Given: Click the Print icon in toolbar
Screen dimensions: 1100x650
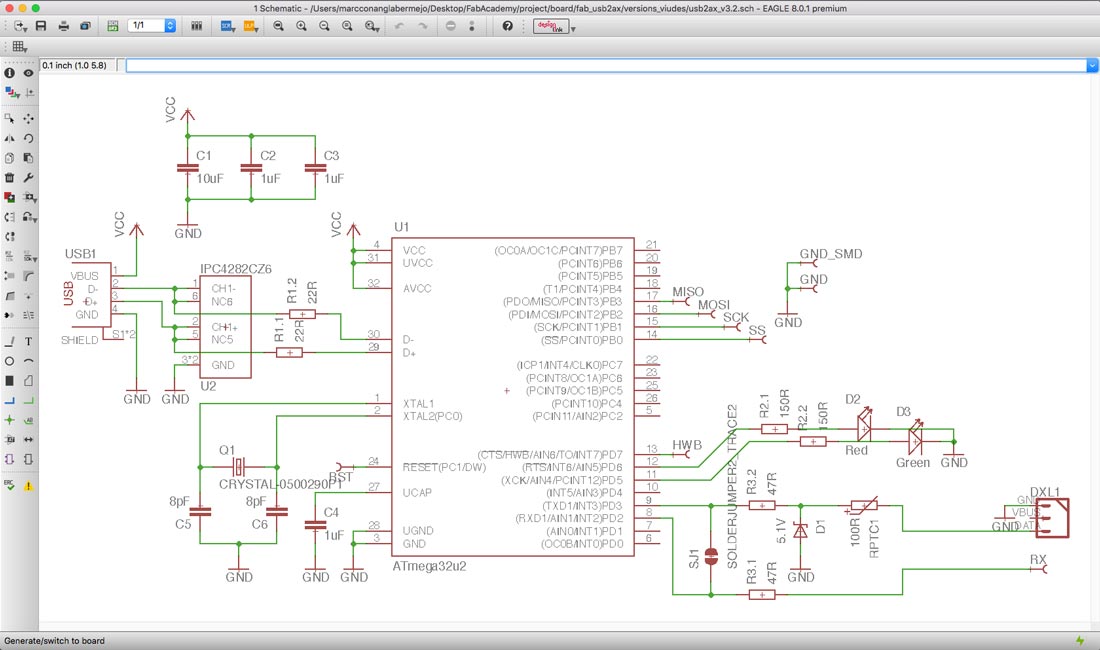Looking at the screenshot, I should pos(64,26).
